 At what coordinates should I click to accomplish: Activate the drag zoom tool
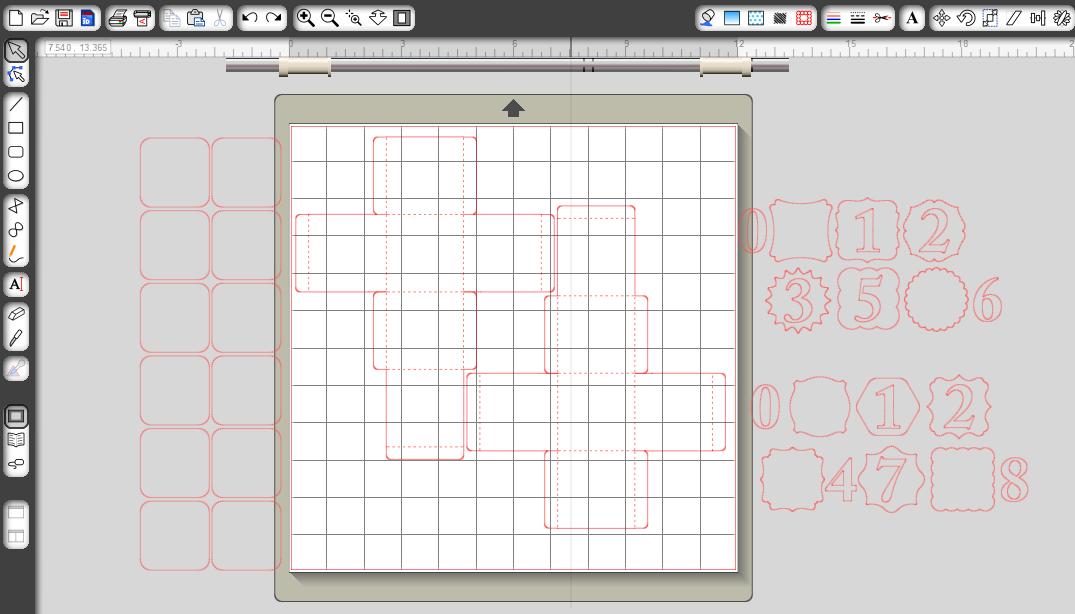click(378, 18)
